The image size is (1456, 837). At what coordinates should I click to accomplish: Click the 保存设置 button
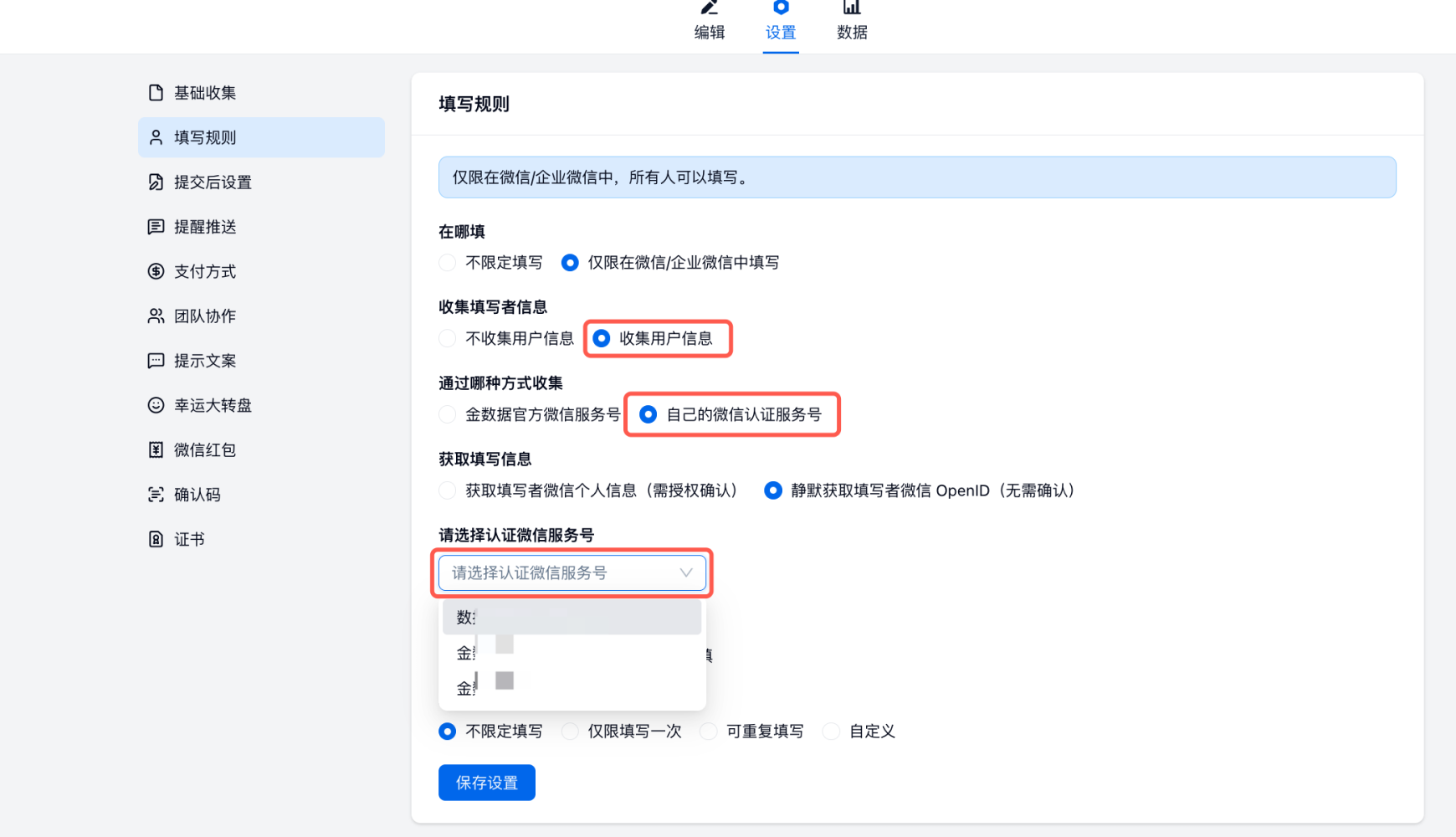click(x=486, y=783)
